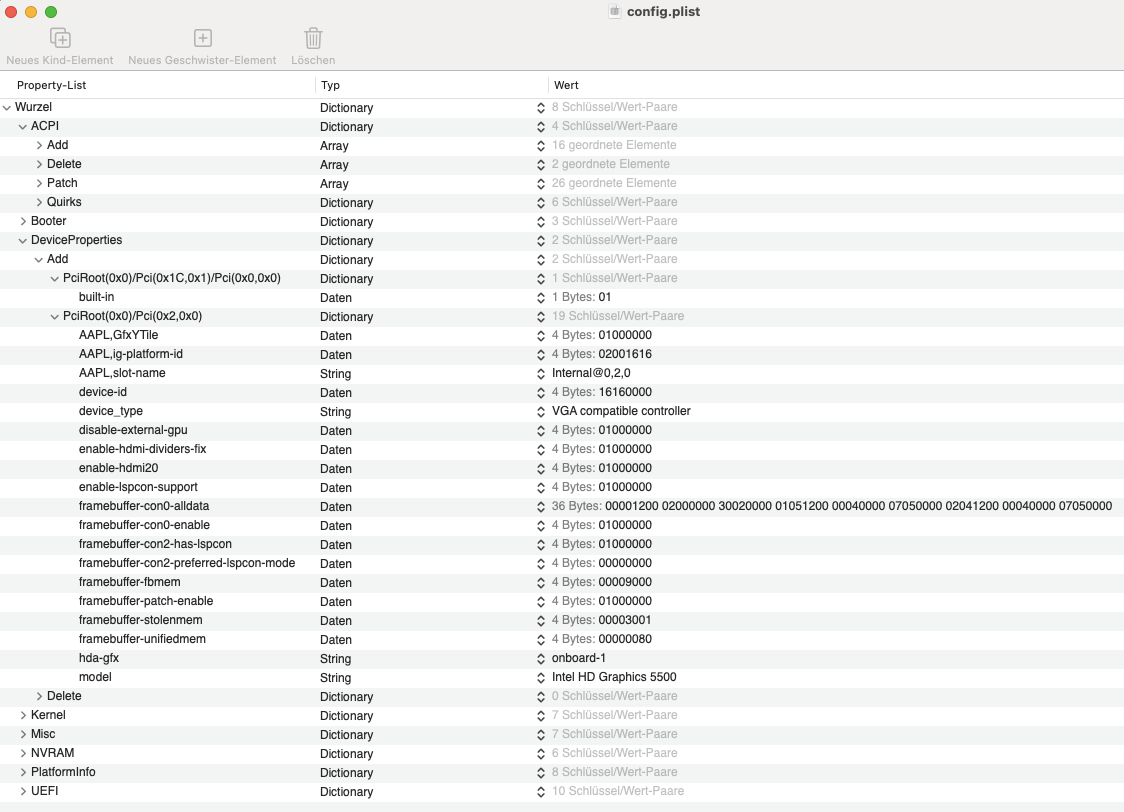Expand the Delete dictionary under DeviceProperties
Image resolution: width=1124 pixels, height=812 pixels.
click(39, 696)
